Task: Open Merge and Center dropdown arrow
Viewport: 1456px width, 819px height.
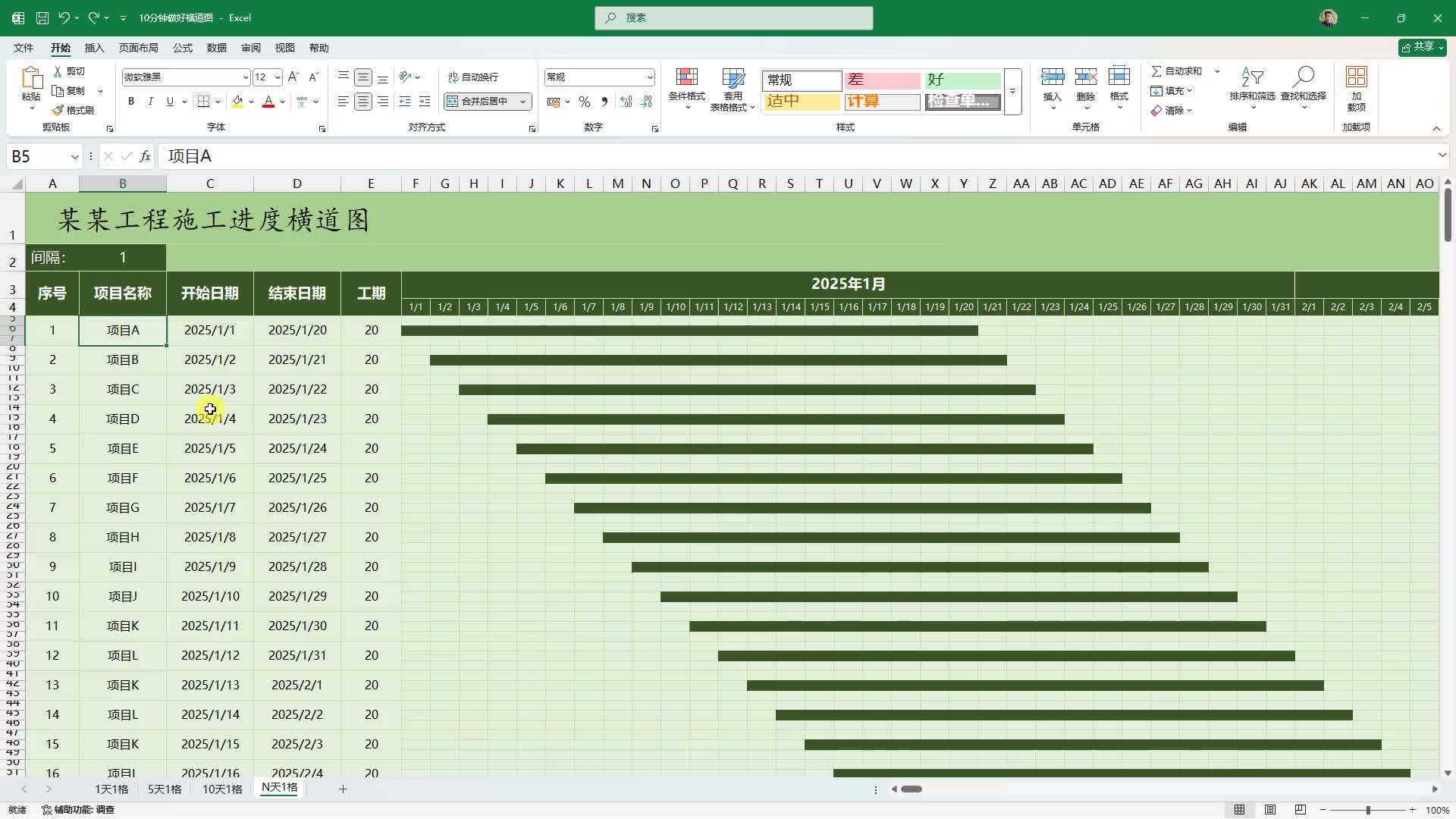Action: [523, 102]
